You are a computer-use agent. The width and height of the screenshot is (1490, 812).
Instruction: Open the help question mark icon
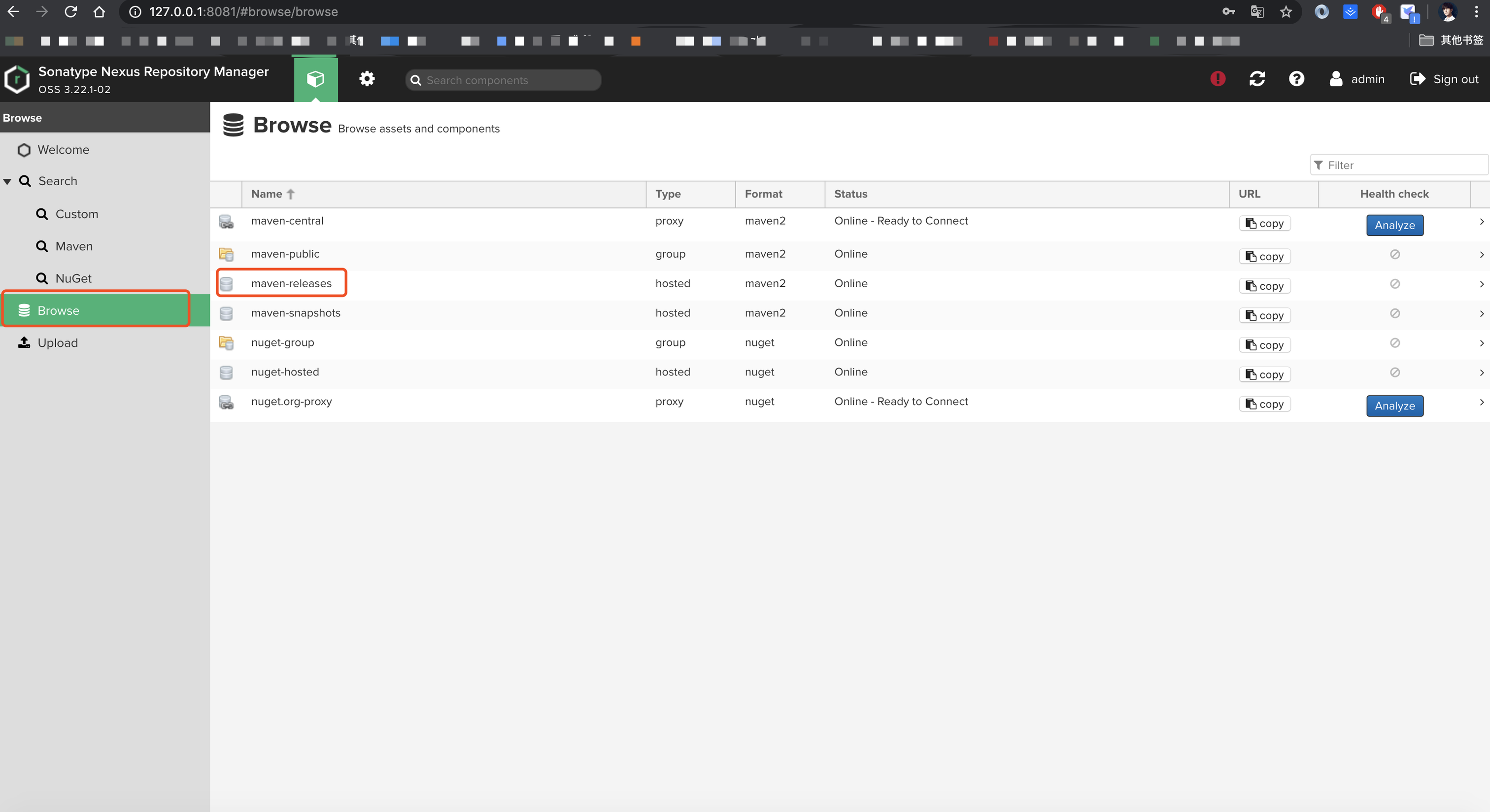(x=1296, y=79)
